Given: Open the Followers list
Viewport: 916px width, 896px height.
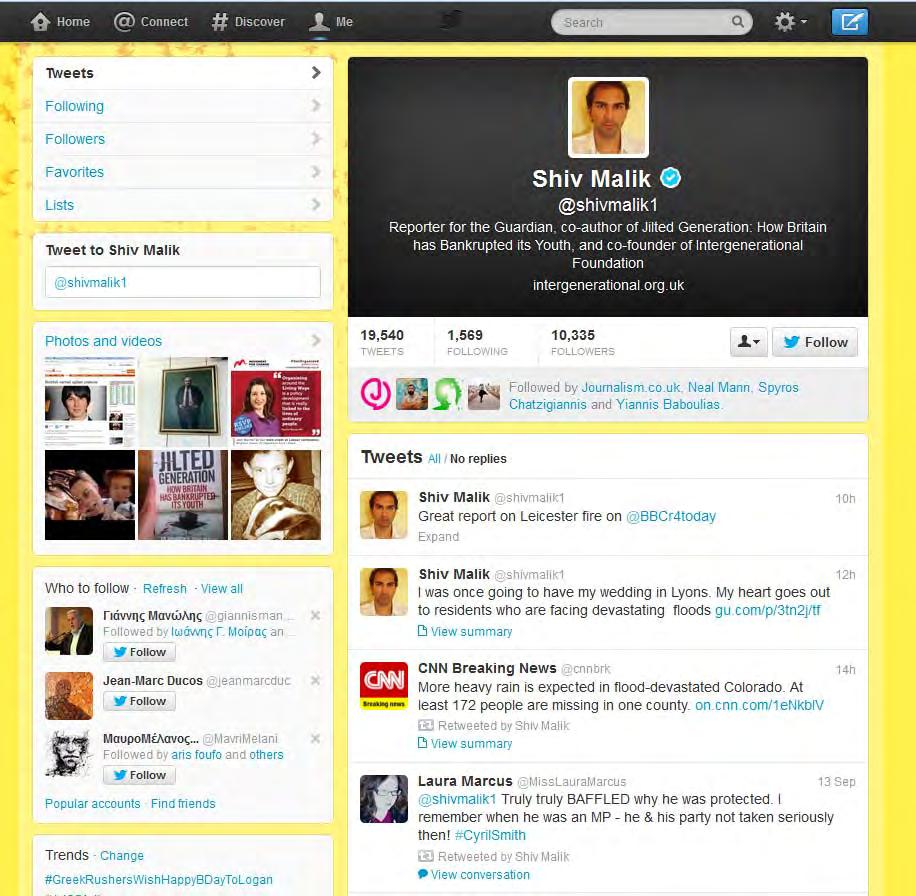Looking at the screenshot, I should tap(75, 139).
